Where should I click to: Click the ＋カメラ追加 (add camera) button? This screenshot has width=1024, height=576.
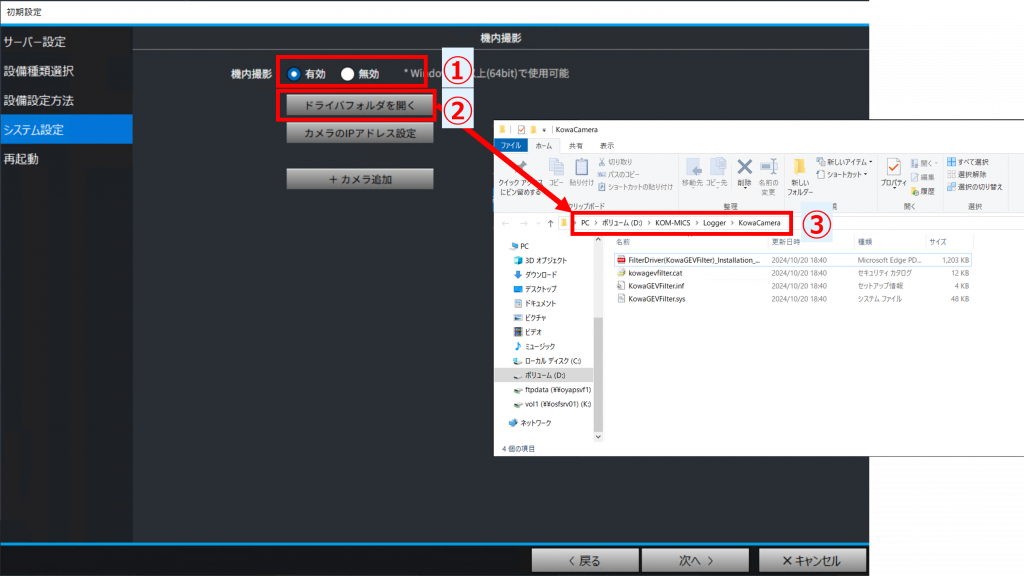[x=359, y=179]
